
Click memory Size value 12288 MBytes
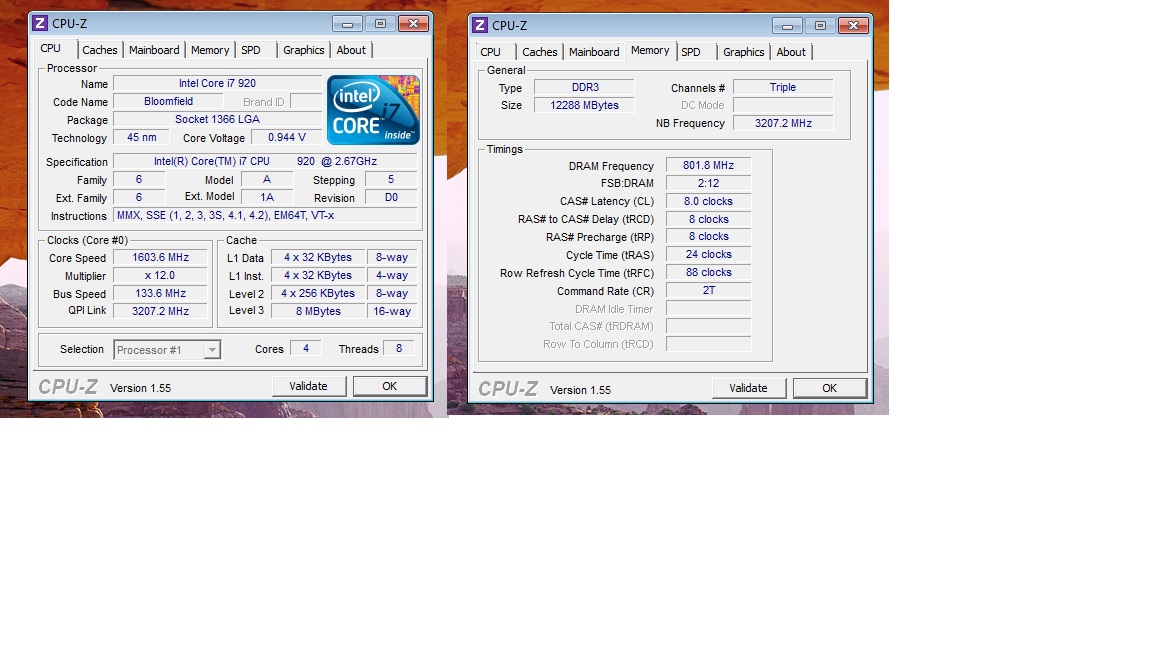(x=584, y=105)
